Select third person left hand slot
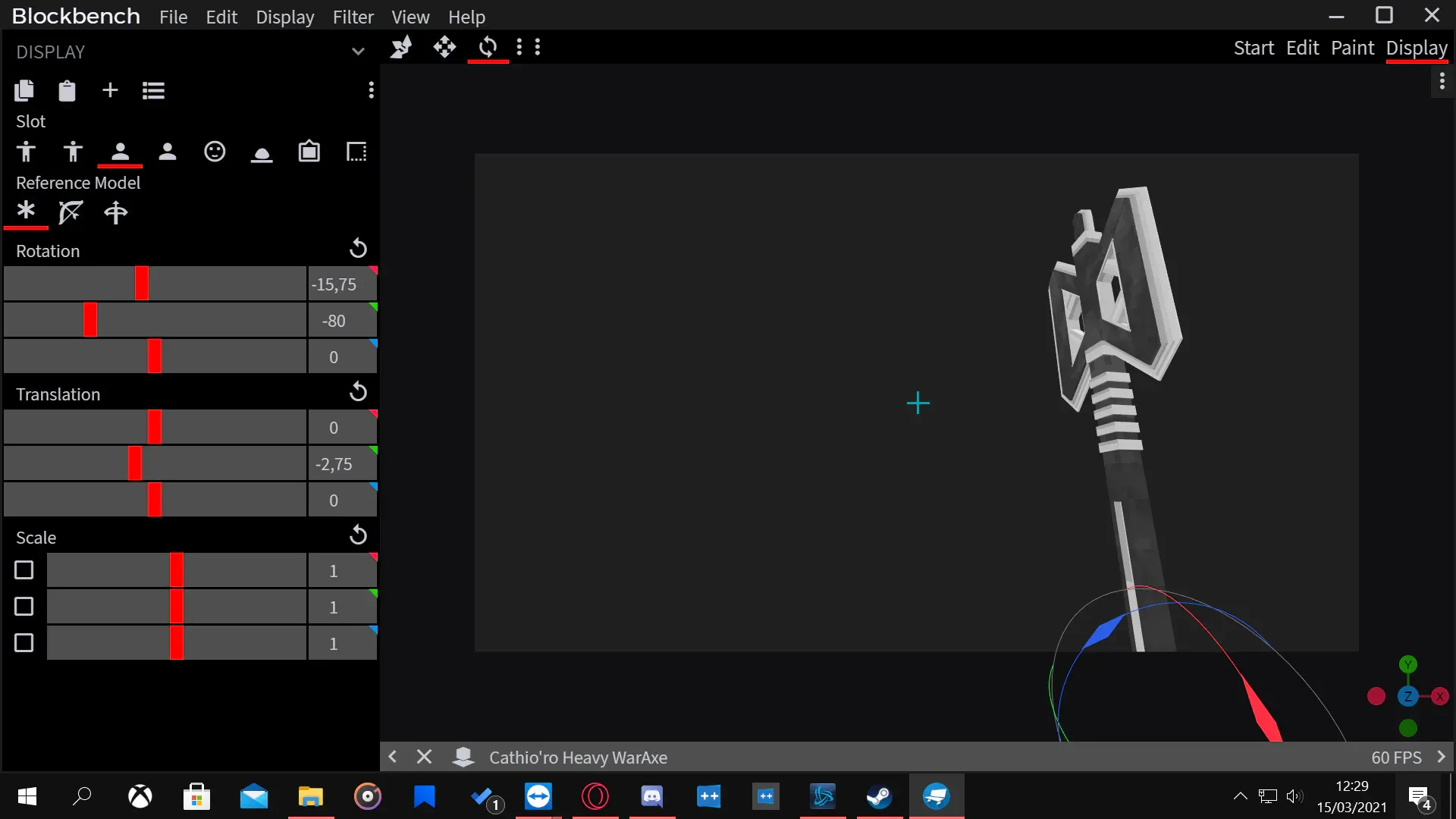 [x=73, y=152]
